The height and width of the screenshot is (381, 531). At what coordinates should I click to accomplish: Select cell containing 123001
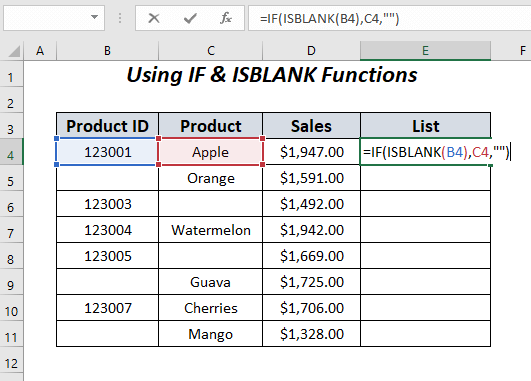click(x=107, y=152)
